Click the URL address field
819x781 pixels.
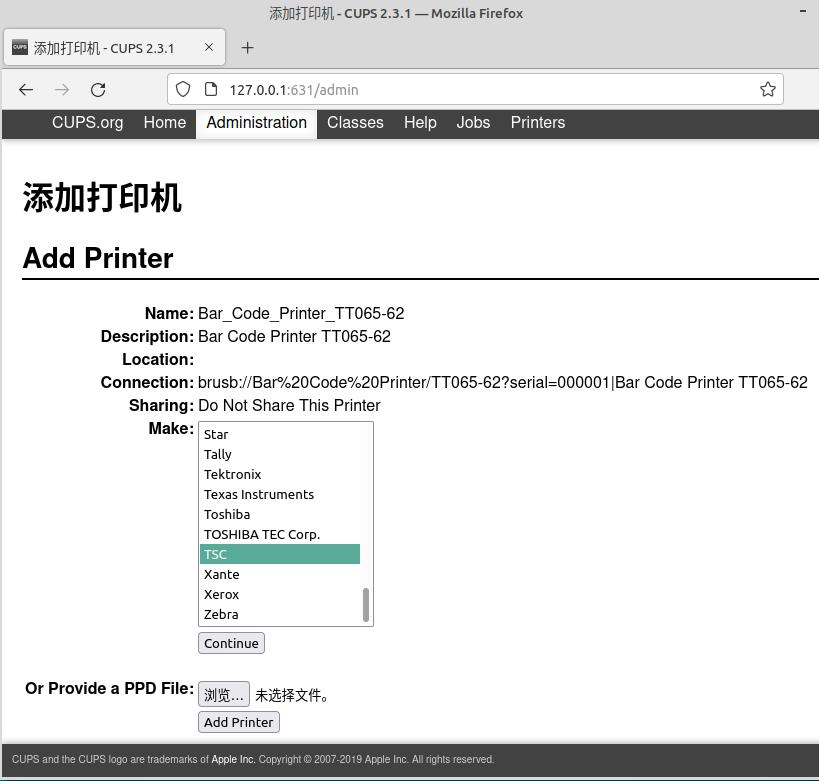click(x=475, y=89)
